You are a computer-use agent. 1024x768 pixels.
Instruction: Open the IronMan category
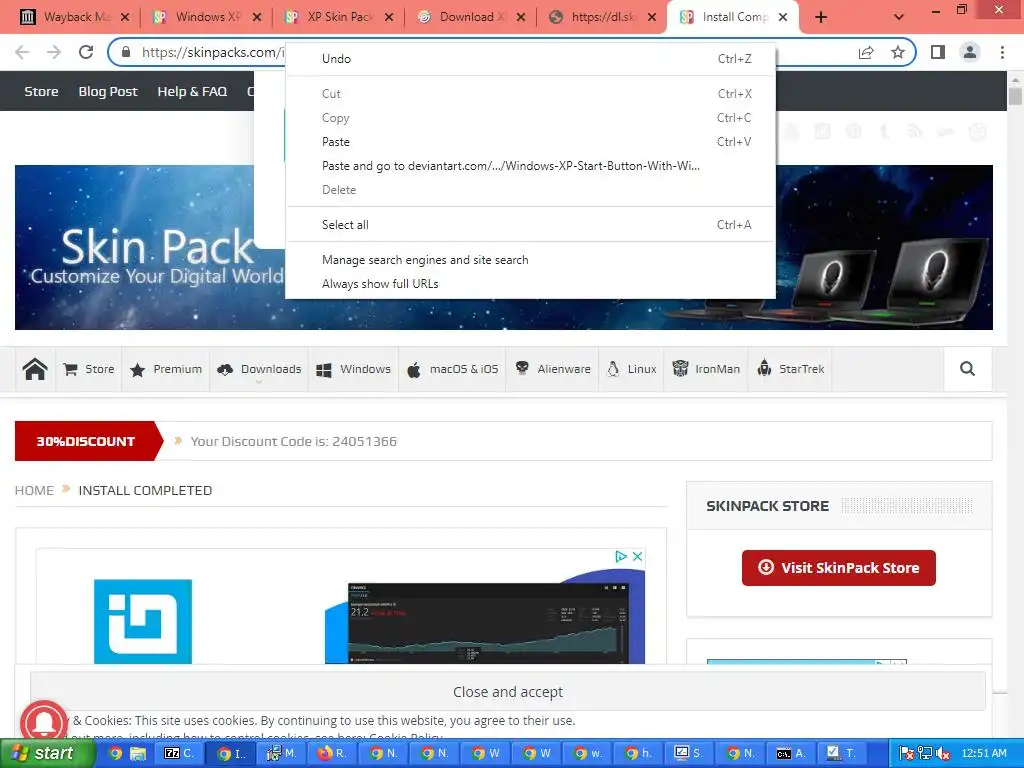[706, 369]
